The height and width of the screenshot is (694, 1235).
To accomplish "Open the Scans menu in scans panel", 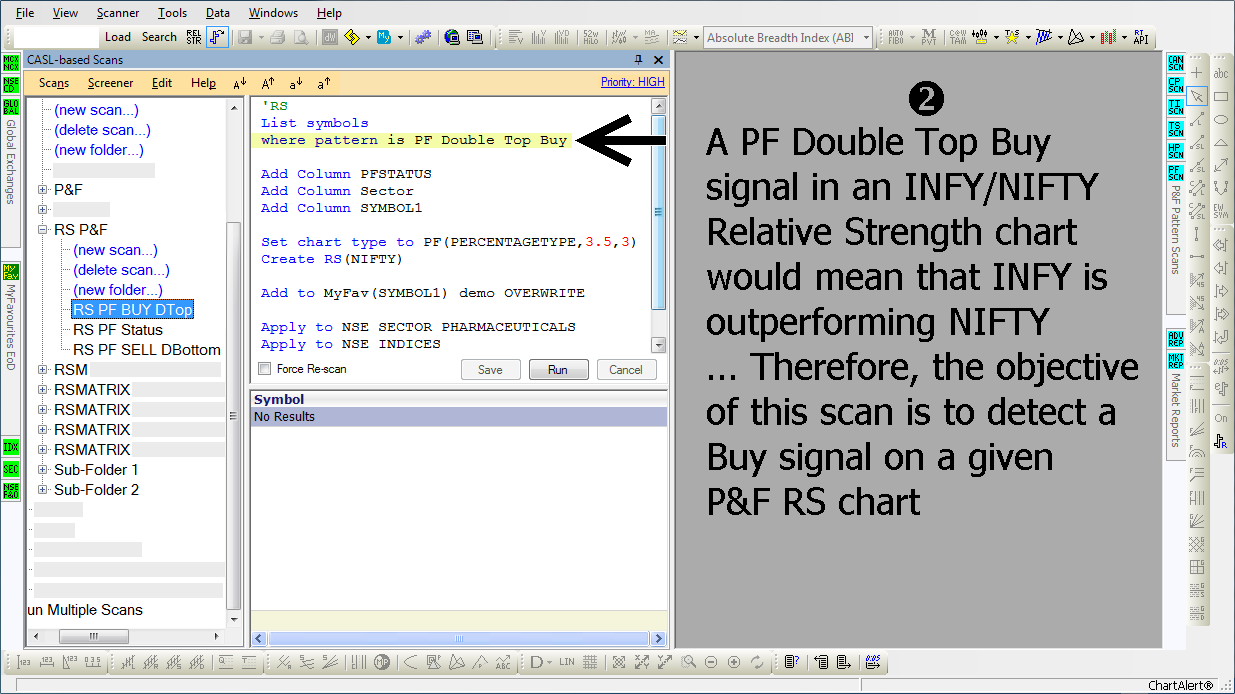I will tap(54, 83).
